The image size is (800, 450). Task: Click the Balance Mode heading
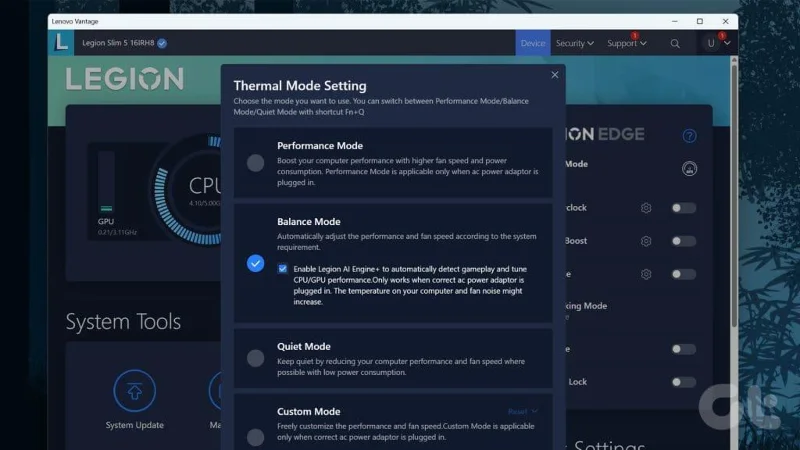point(309,221)
